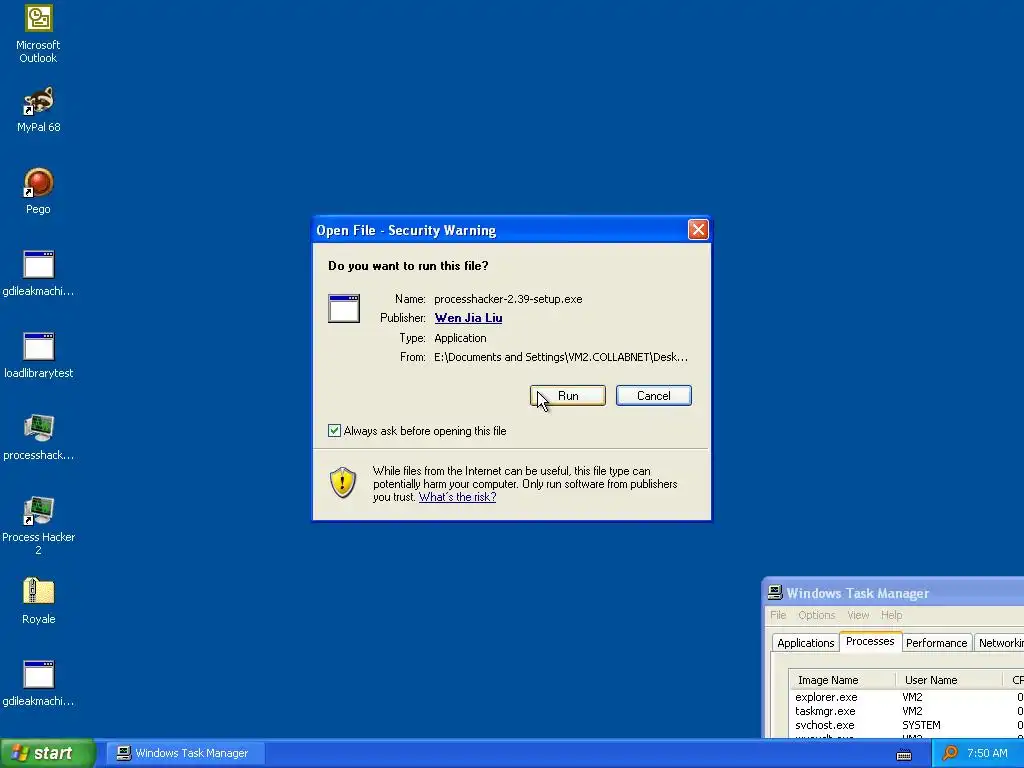Click the 7:50 AM taskbar clock

pos(987,753)
